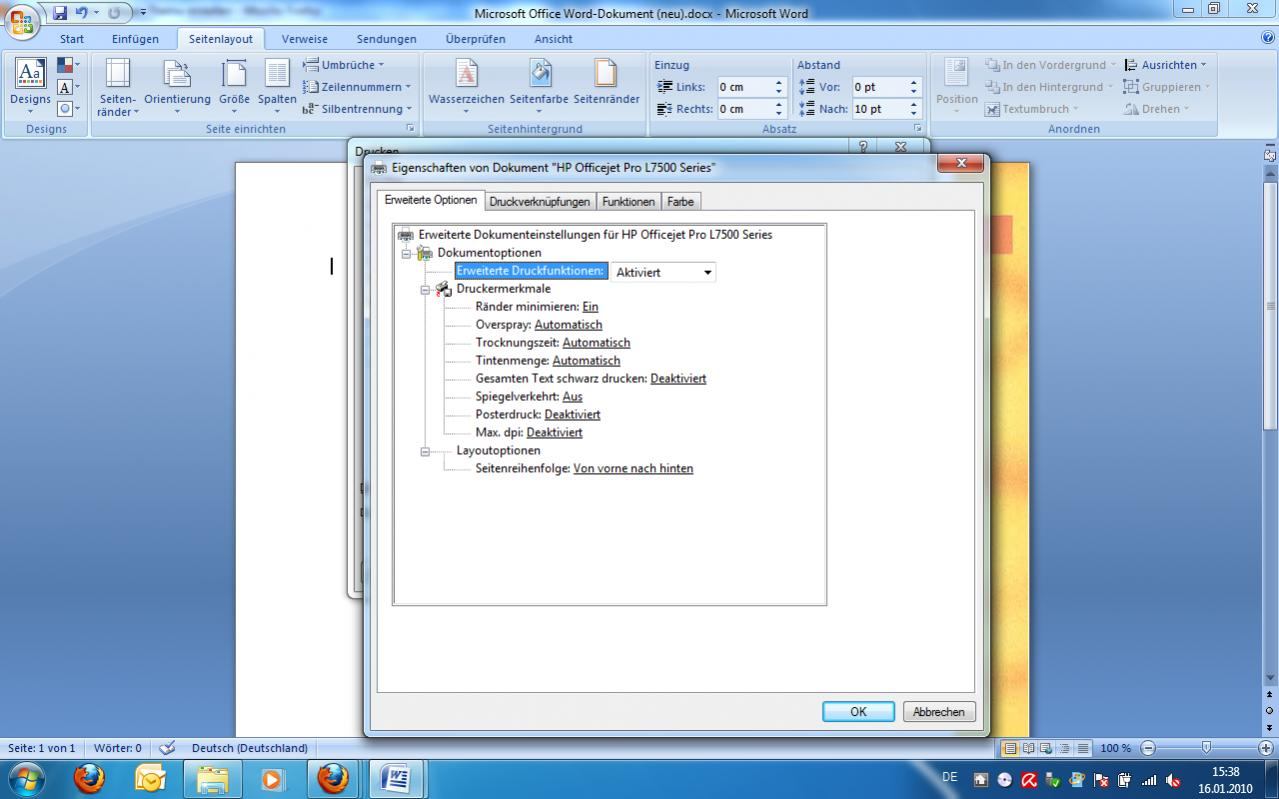The height and width of the screenshot is (799, 1279).
Task: Open the Umbrüche breaks dropdown
Action: [344, 65]
